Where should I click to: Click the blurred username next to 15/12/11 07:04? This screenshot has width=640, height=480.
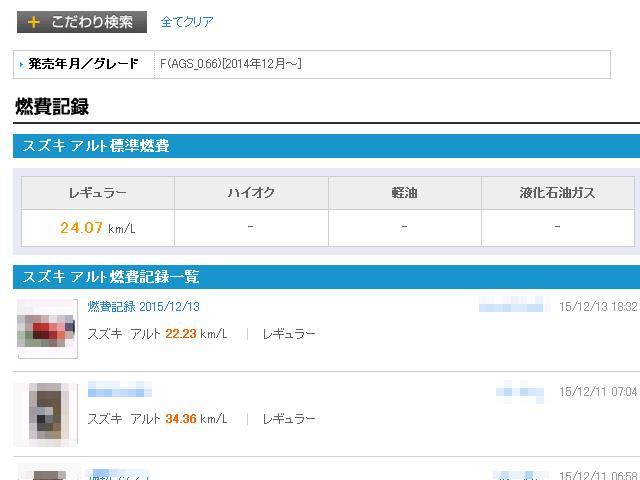[520, 391]
